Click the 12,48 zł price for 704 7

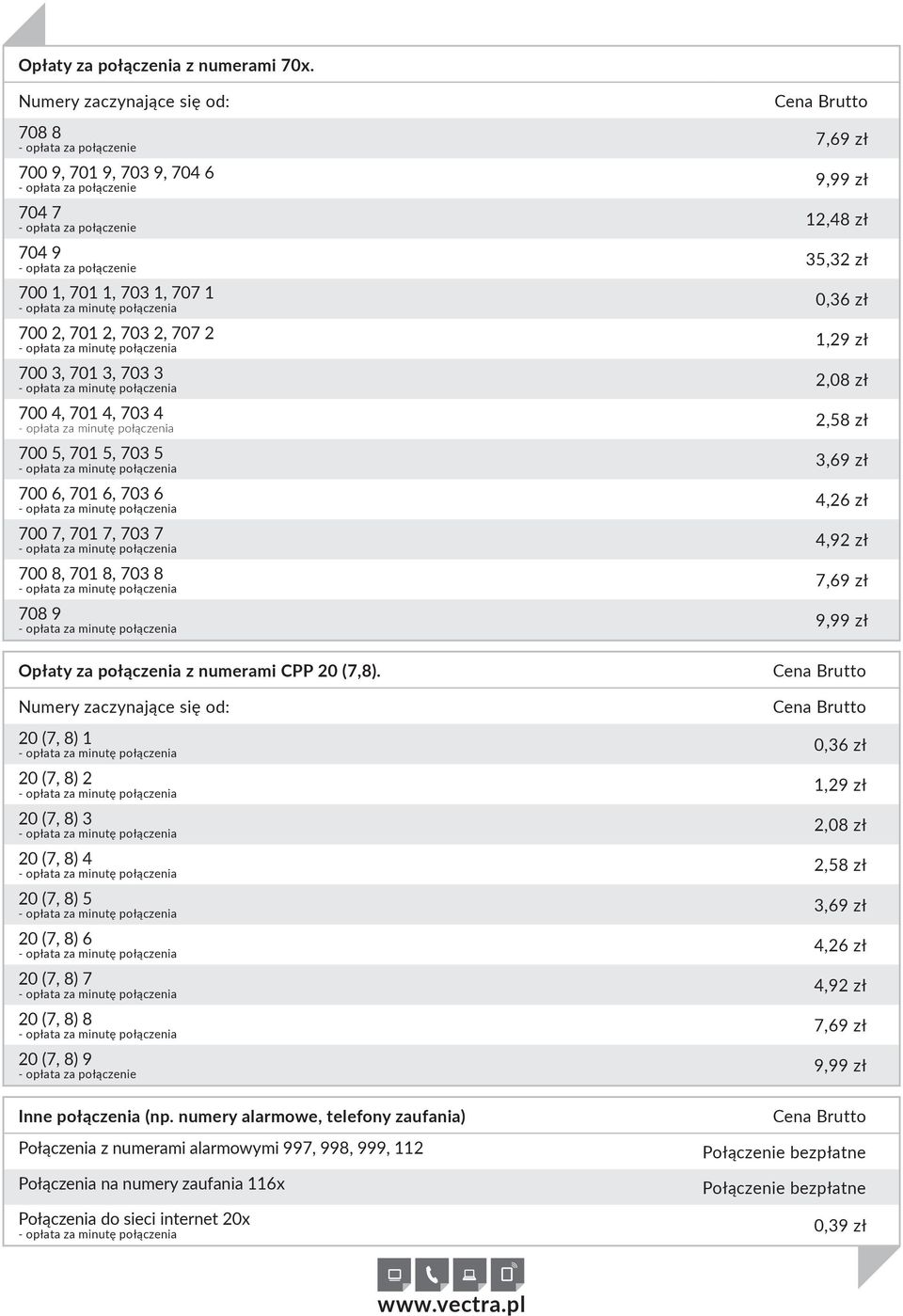click(836, 219)
